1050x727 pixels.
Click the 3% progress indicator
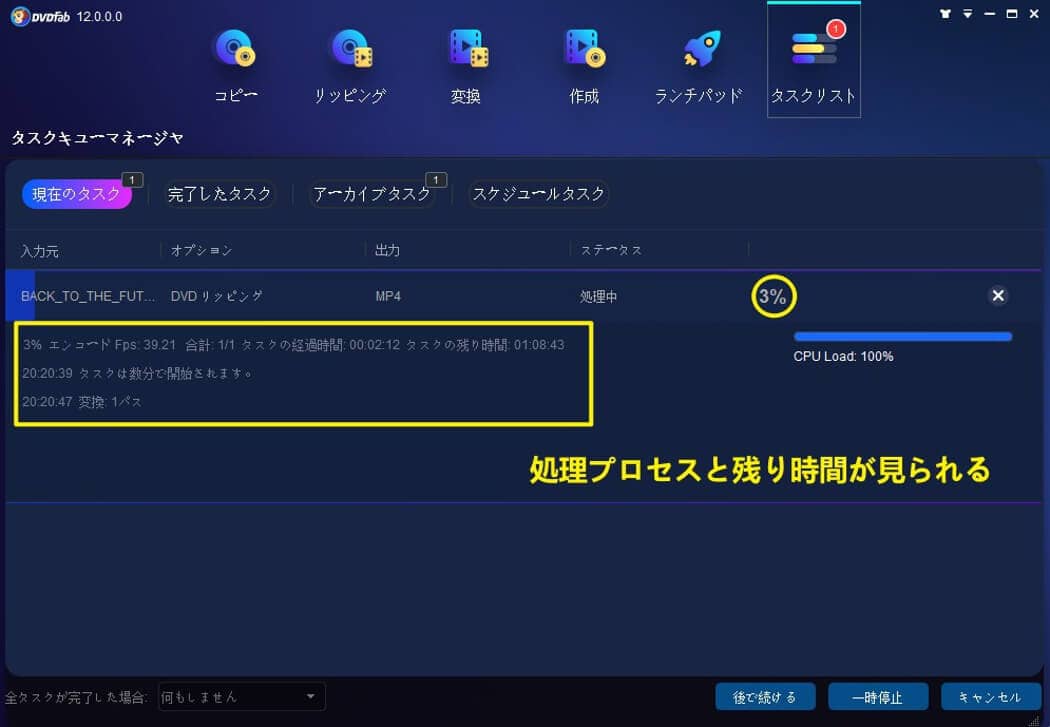pyautogui.click(x=773, y=296)
